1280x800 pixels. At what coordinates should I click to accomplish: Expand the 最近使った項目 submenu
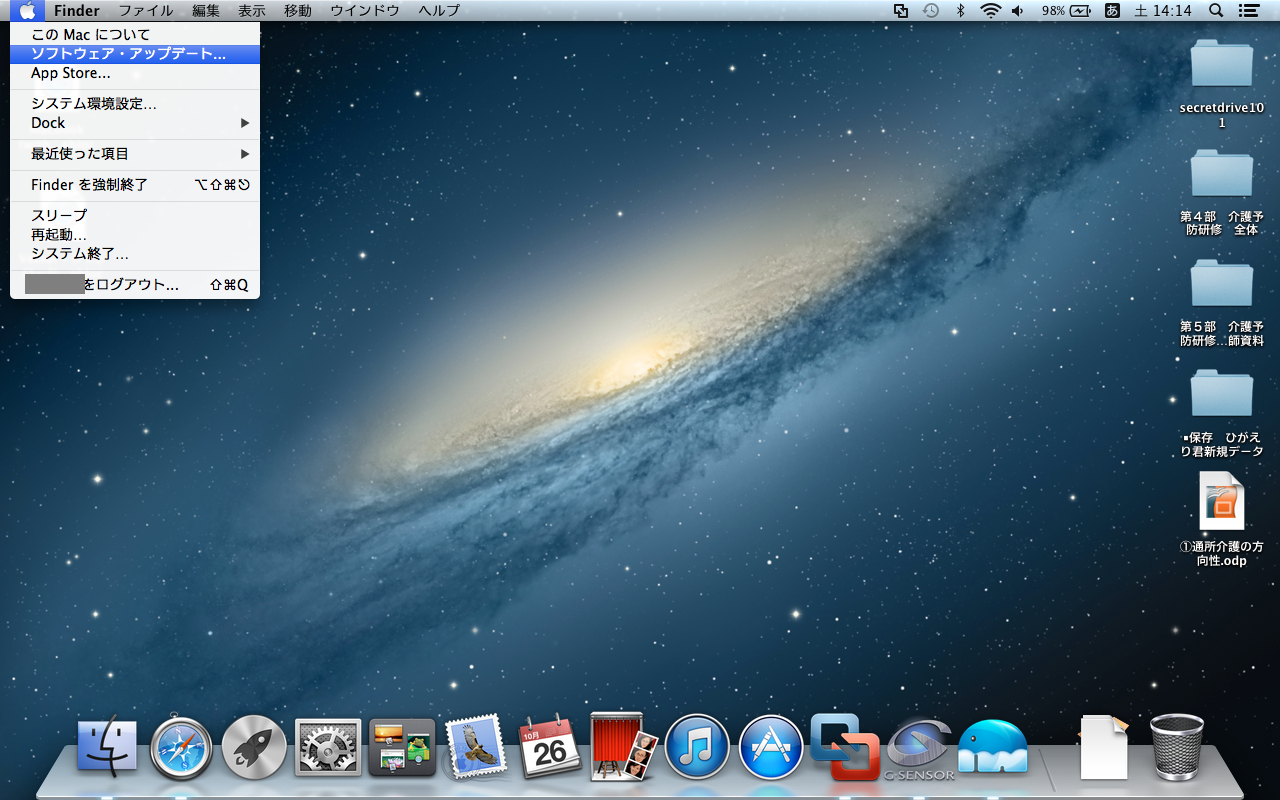tap(135, 154)
